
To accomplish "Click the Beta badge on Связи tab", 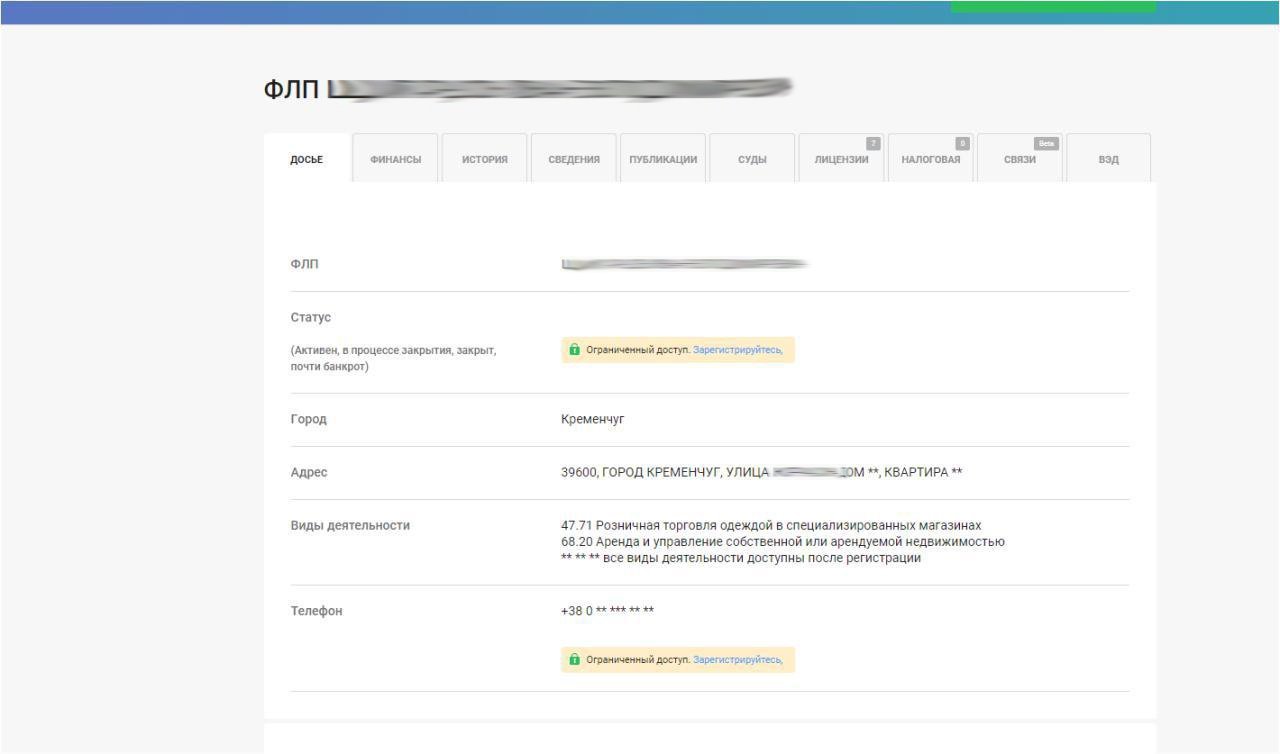I will point(1046,144).
